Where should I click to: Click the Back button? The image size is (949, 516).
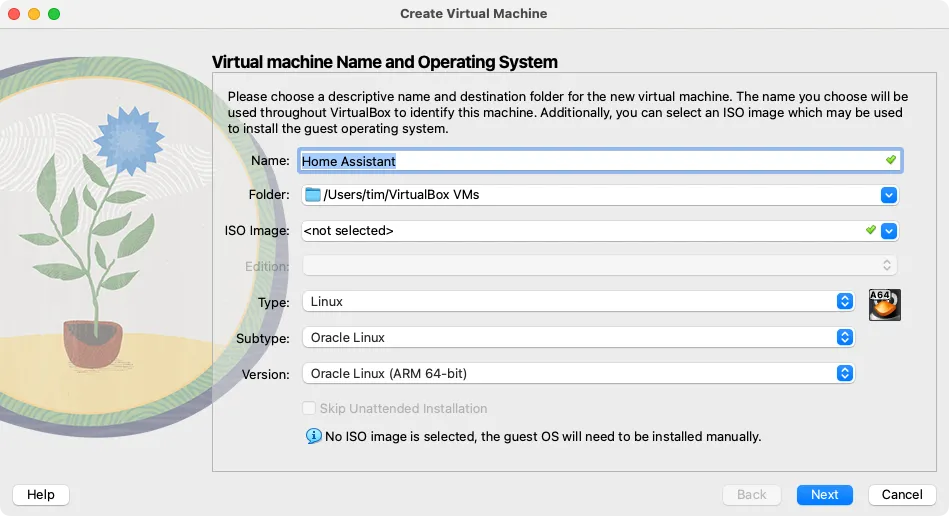coord(752,495)
